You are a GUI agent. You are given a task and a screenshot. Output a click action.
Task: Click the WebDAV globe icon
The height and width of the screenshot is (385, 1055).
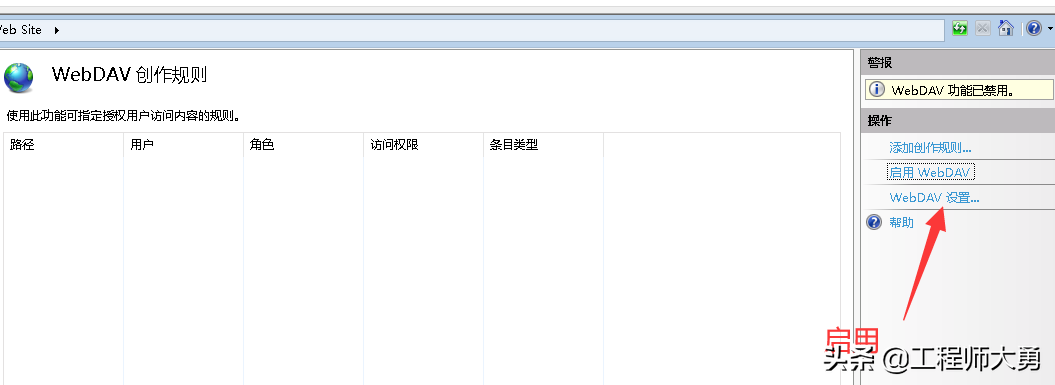coord(18,77)
